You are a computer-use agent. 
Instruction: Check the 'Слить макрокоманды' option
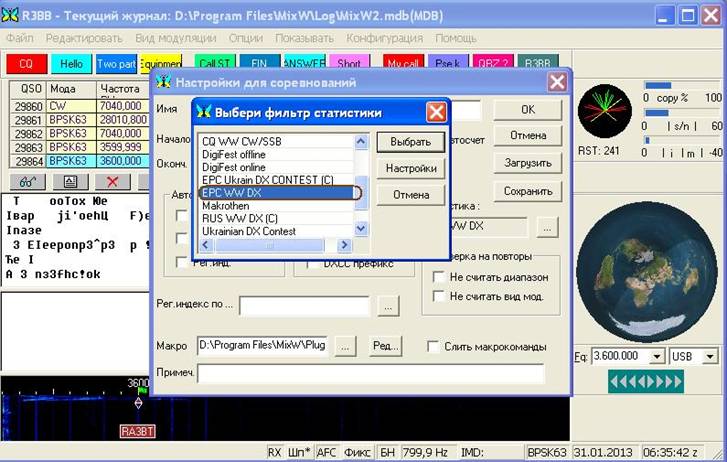click(x=433, y=347)
